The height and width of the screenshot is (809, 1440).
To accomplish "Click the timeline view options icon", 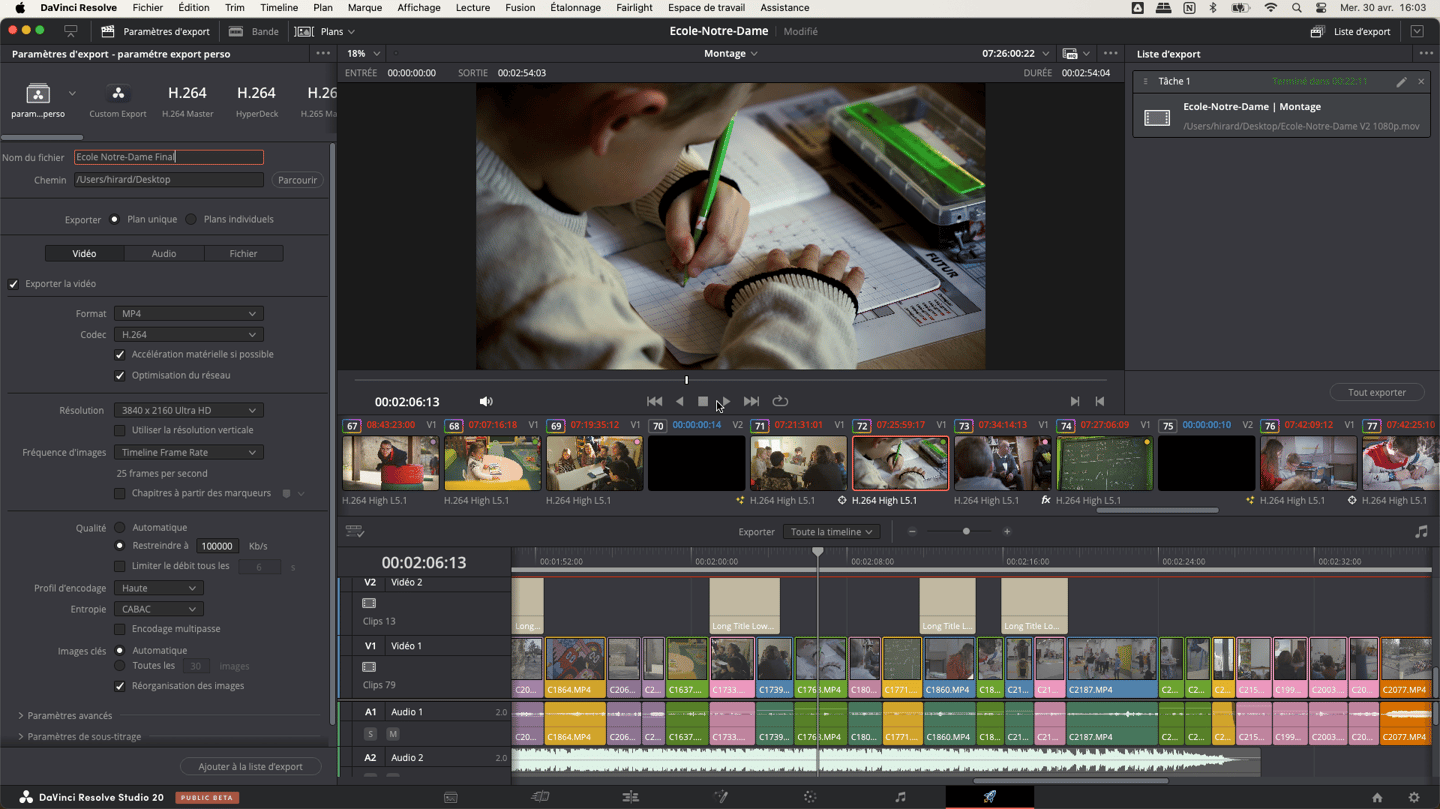I will (355, 532).
